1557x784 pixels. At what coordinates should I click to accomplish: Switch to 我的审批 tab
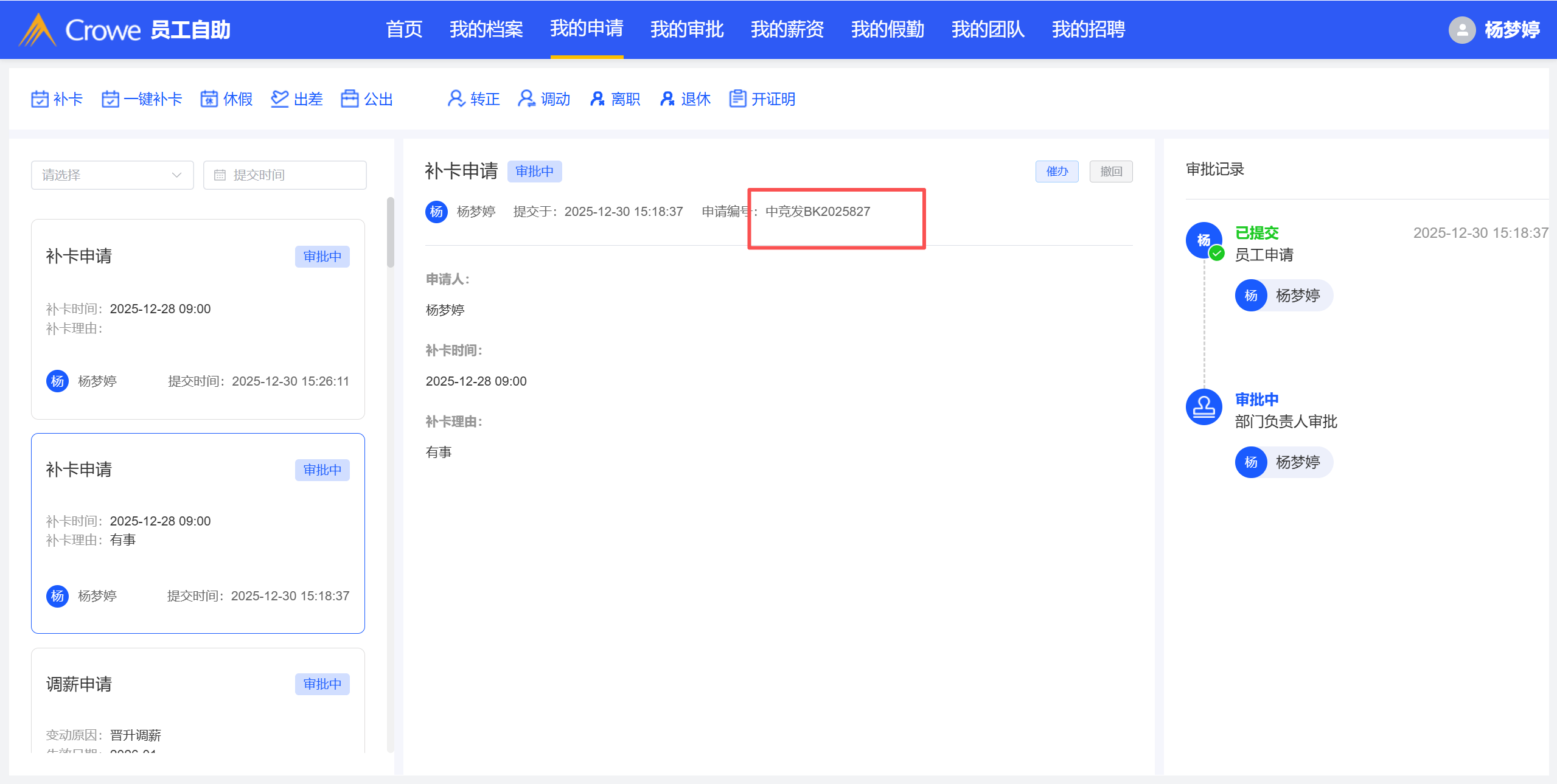(x=686, y=29)
